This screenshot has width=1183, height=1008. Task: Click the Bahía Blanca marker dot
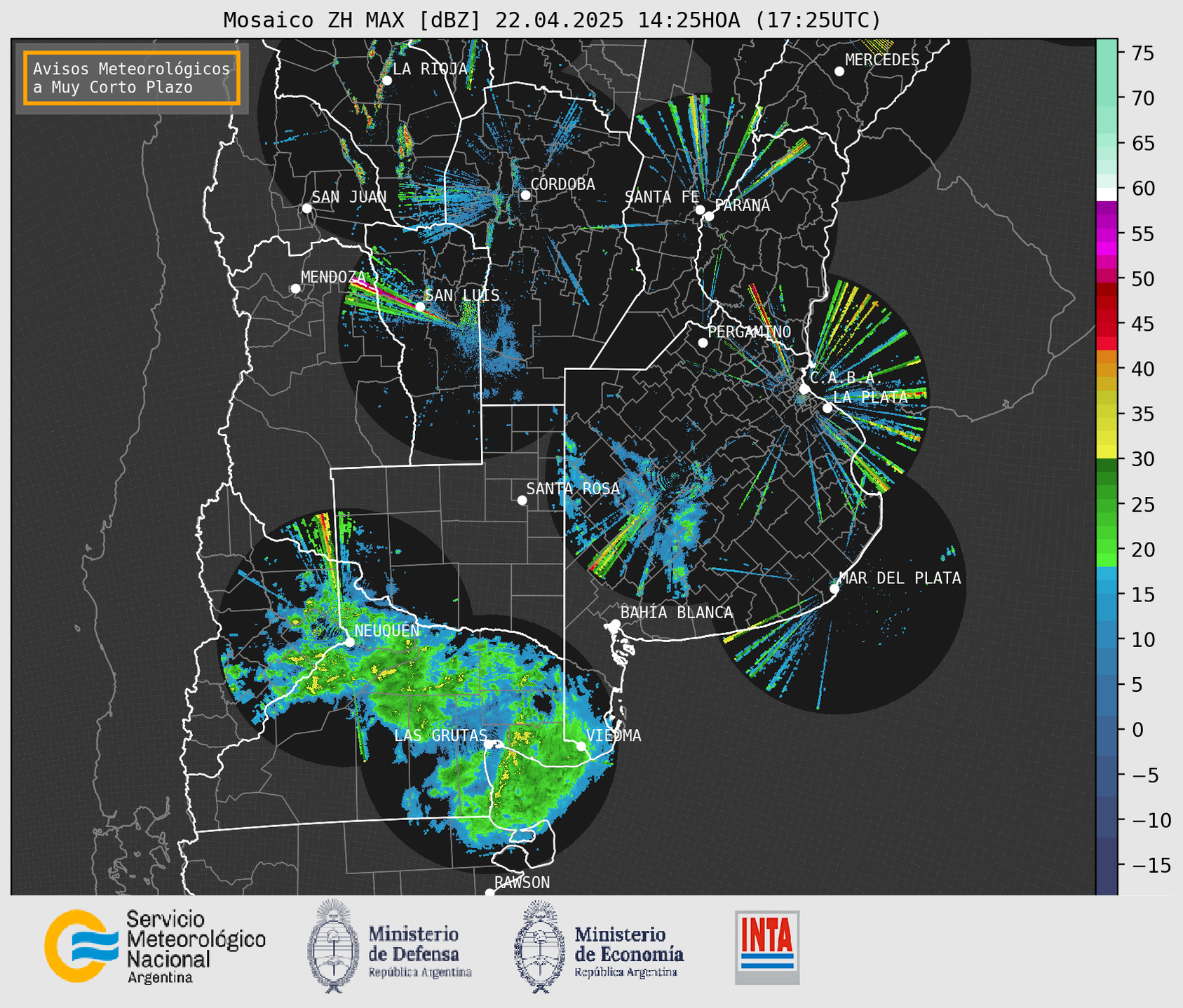coord(615,624)
